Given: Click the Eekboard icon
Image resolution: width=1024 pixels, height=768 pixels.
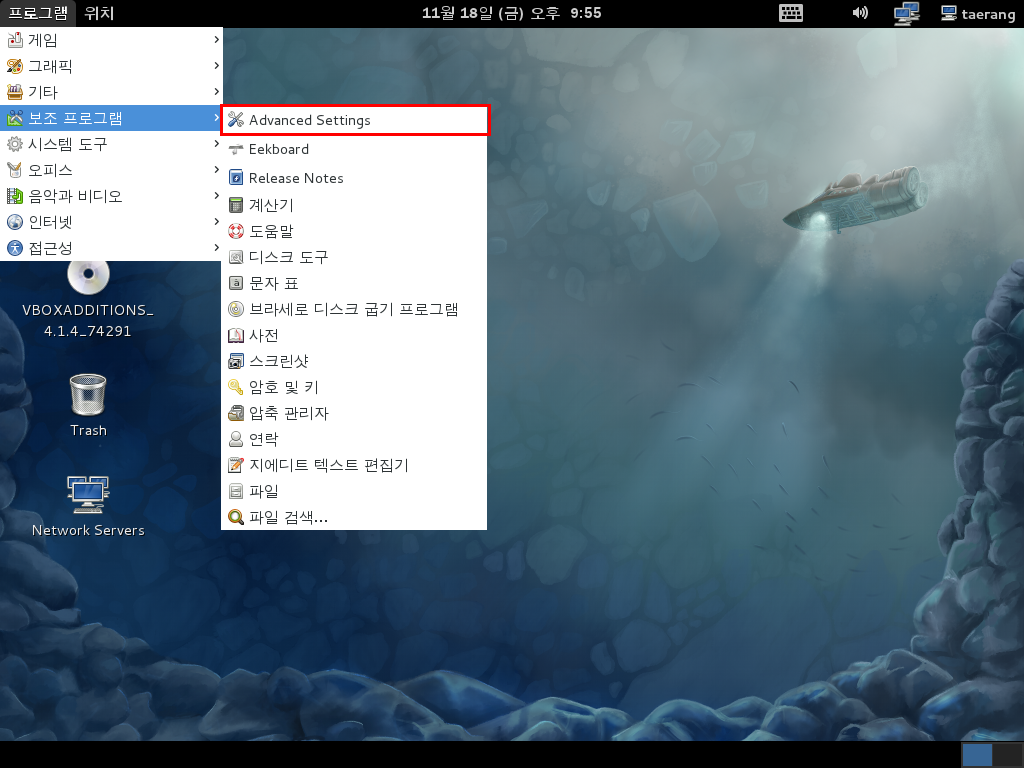Looking at the screenshot, I should 236,150.
